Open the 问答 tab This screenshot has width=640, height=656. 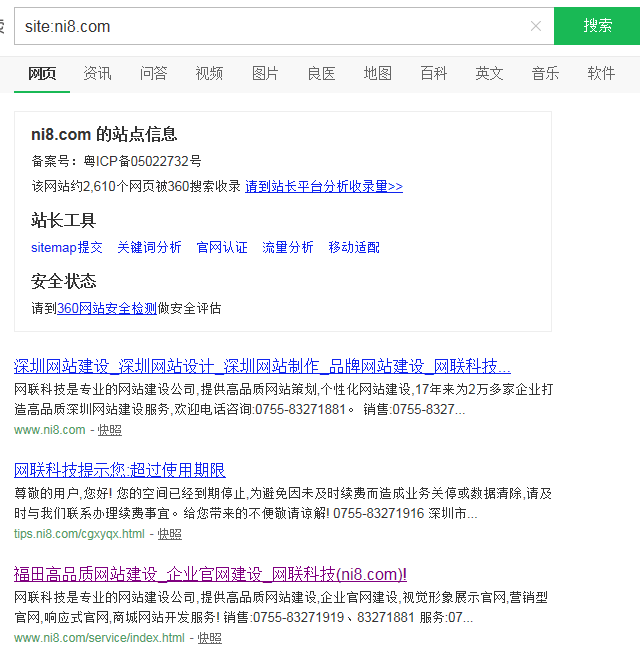153,73
